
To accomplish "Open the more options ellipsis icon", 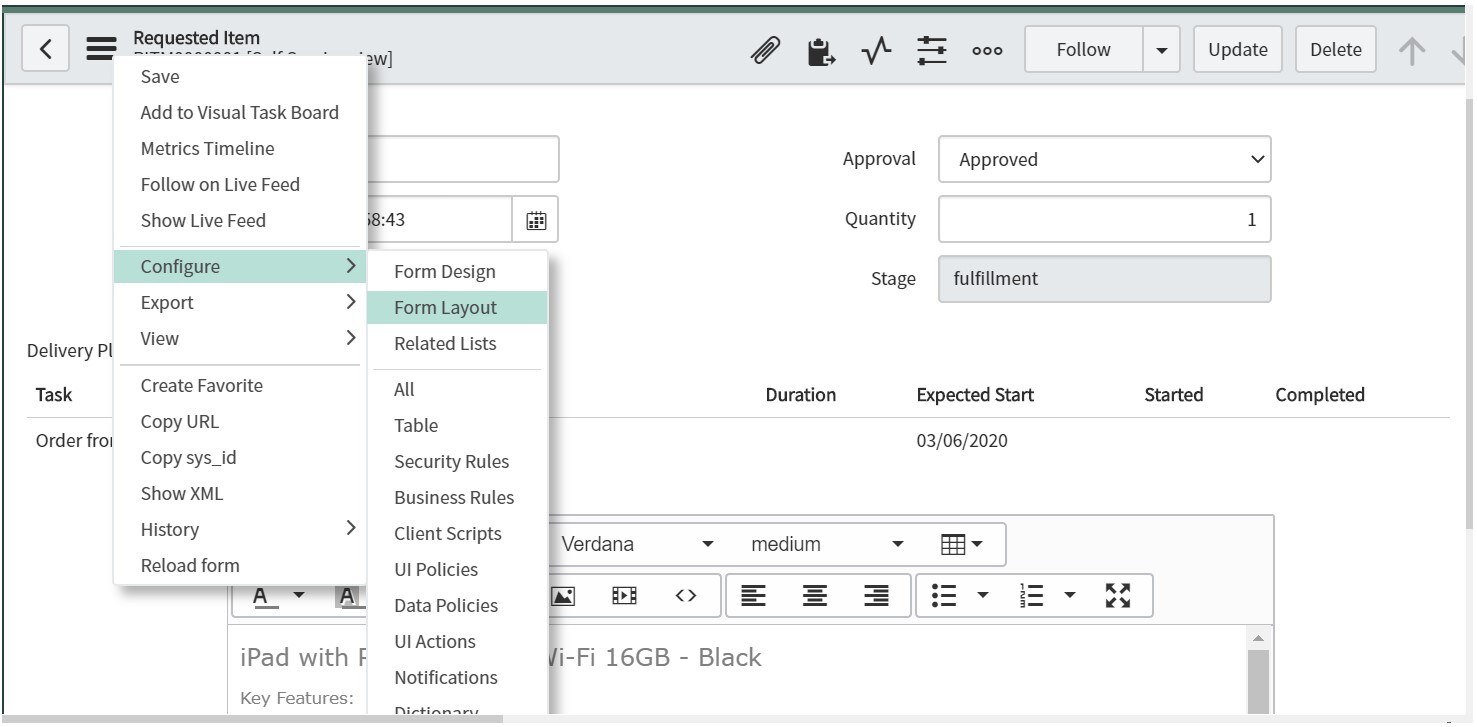I will [x=987, y=50].
